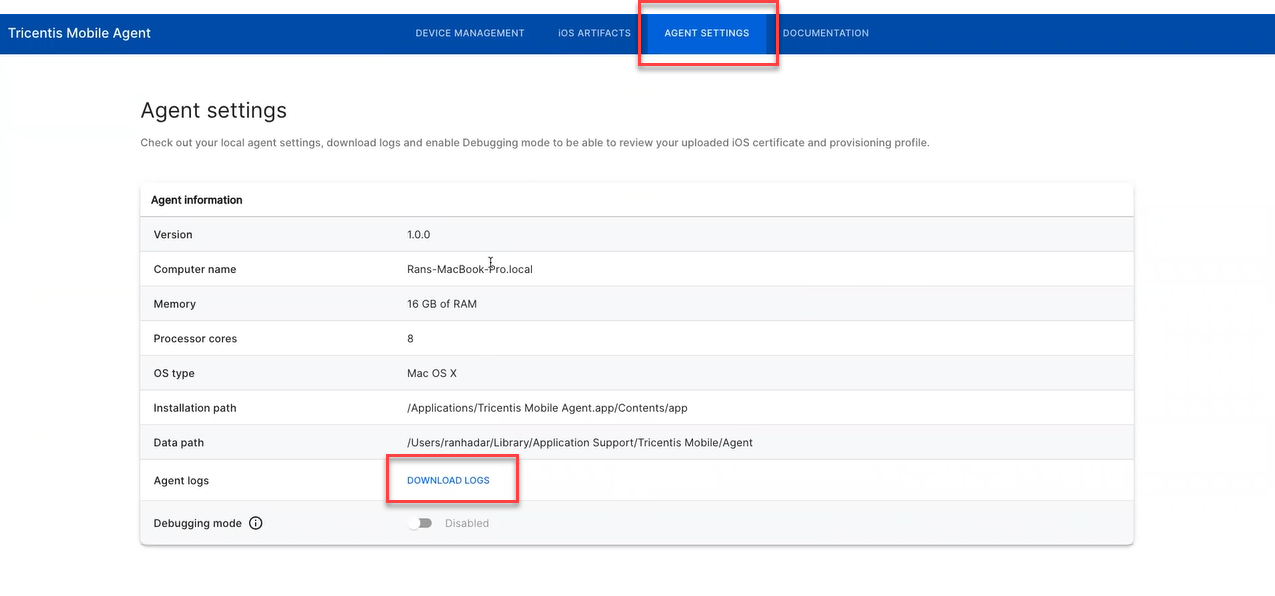Click computer name Rans-MacBook-Pro.local
Screen dimensions: 1275x596
pos(470,269)
